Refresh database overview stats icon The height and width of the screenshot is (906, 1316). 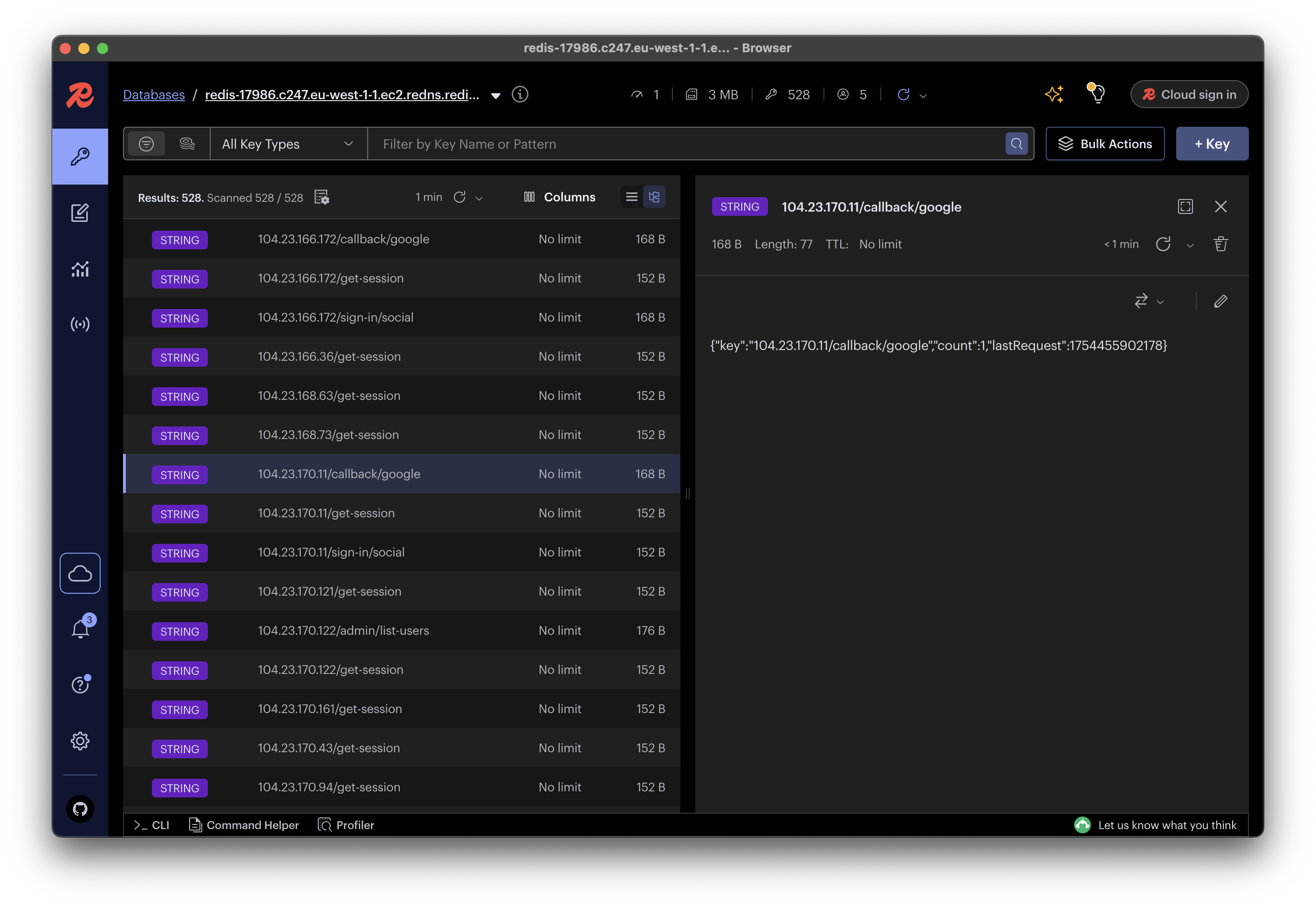click(904, 94)
